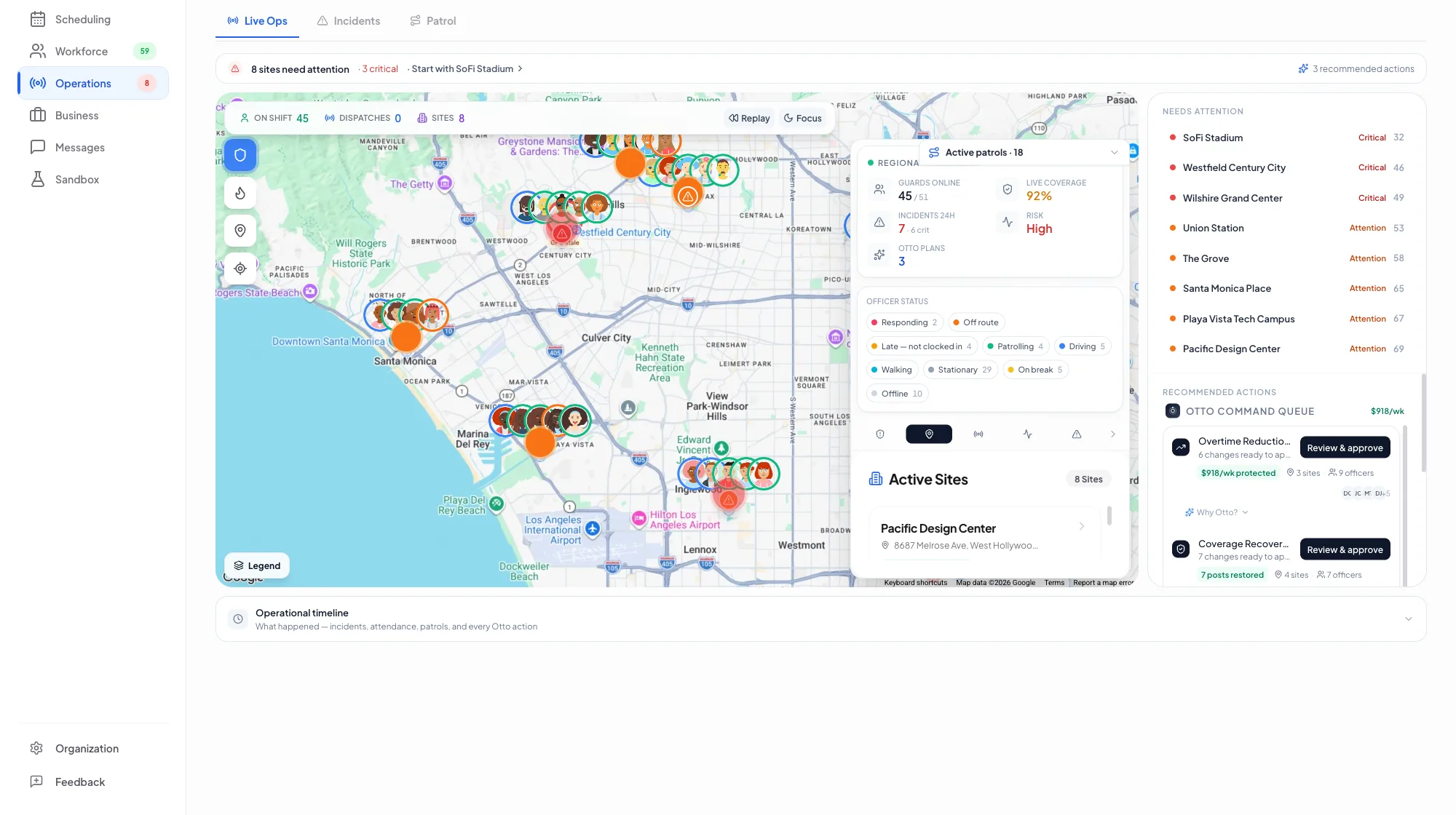Select Wilshire Grand Center attention row
The image size is (1456, 815).
click(1286, 198)
